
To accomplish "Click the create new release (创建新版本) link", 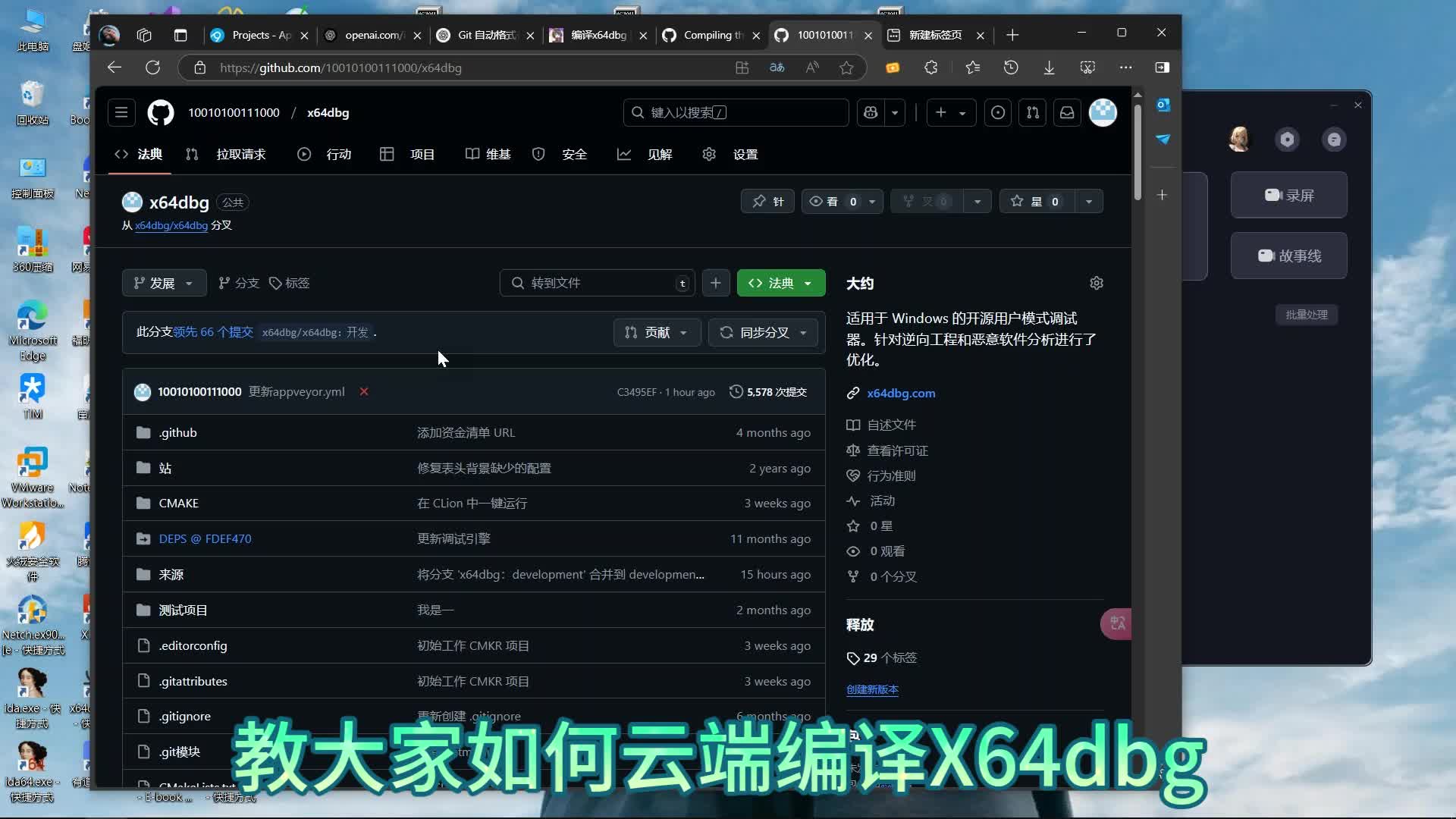I will point(872,689).
